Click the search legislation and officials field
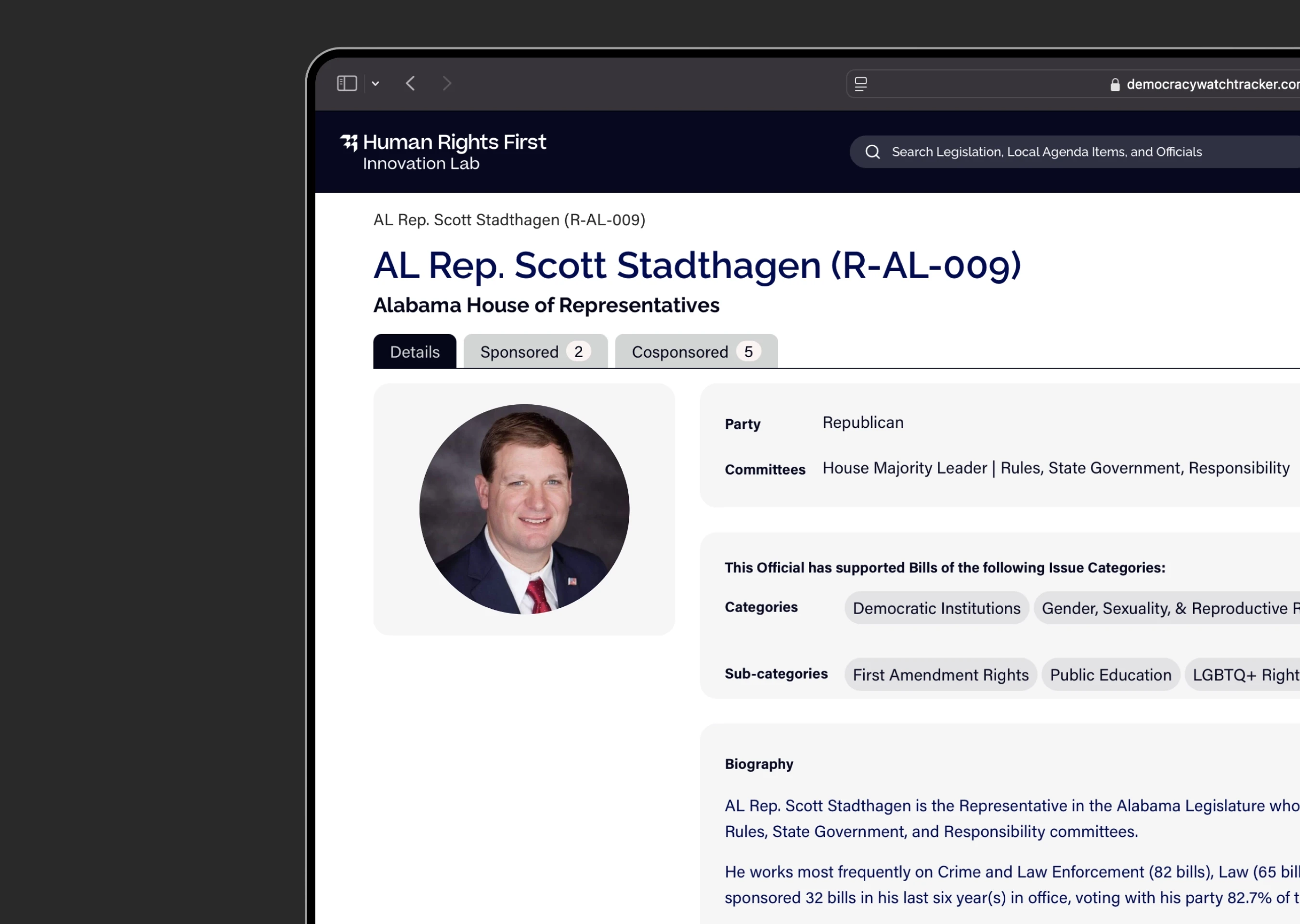This screenshot has height=924, width=1300. (1047, 152)
